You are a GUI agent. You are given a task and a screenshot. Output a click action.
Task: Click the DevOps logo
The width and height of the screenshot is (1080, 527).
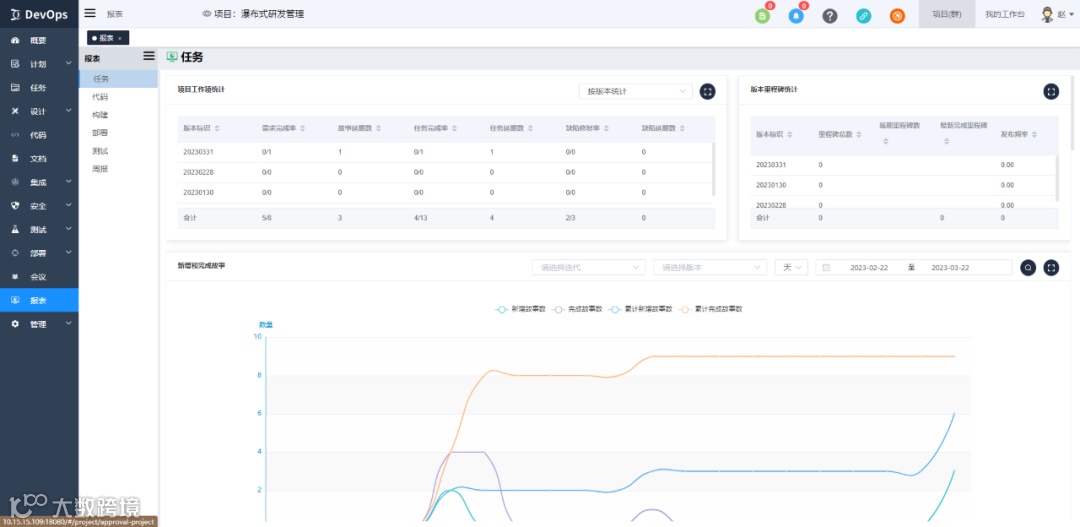pos(39,14)
